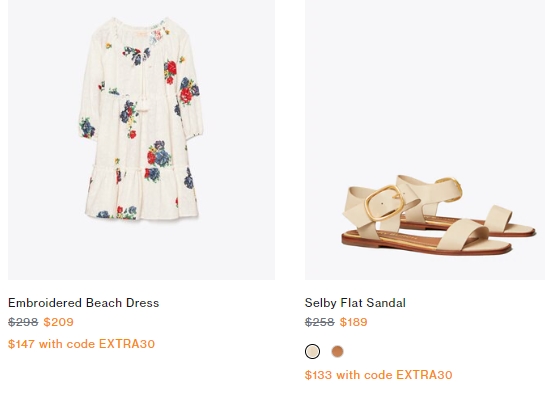
Task: Click the crossed-out $258 sandal price
Action: [319, 322]
